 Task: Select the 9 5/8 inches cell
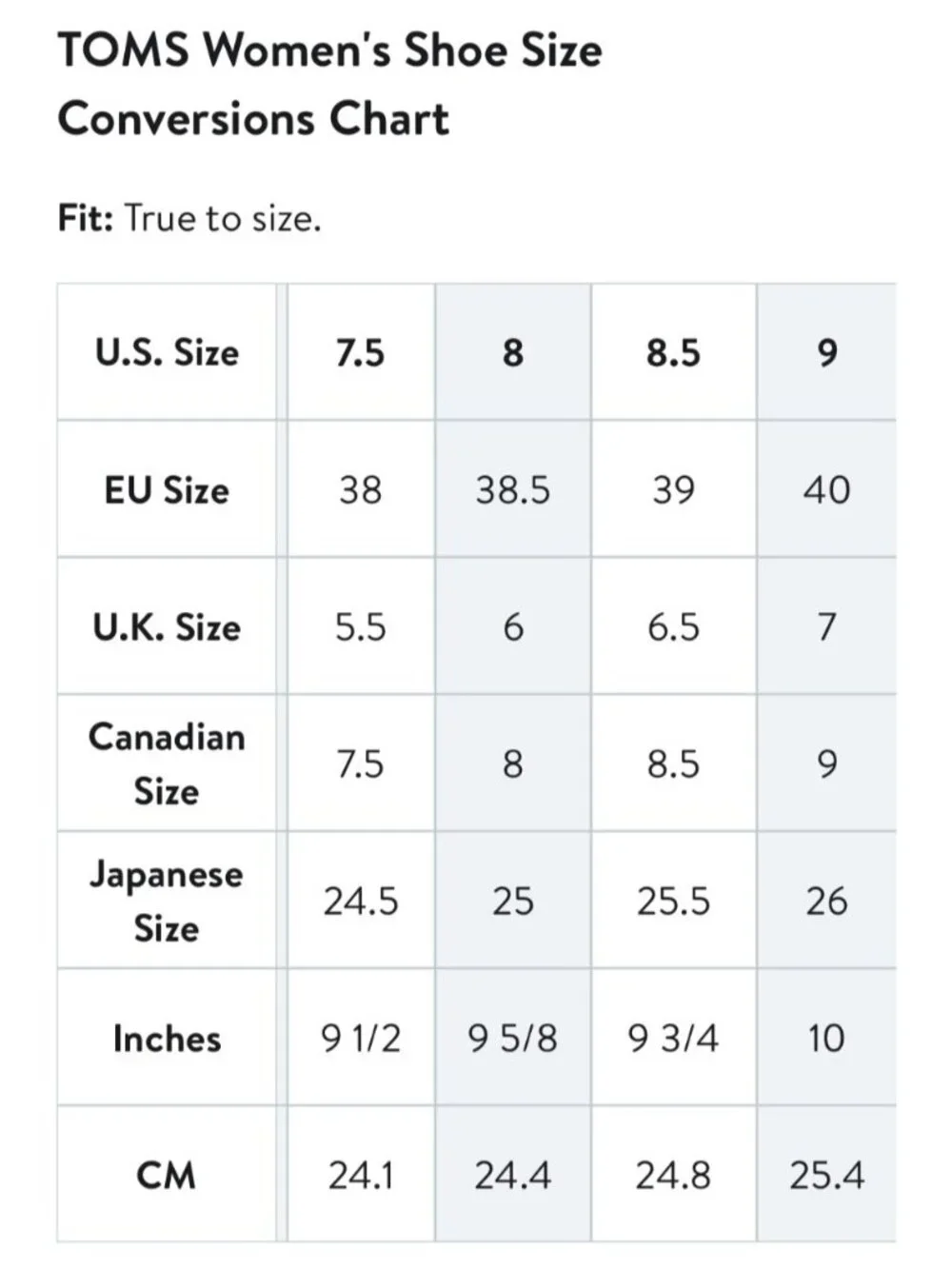[513, 1038]
